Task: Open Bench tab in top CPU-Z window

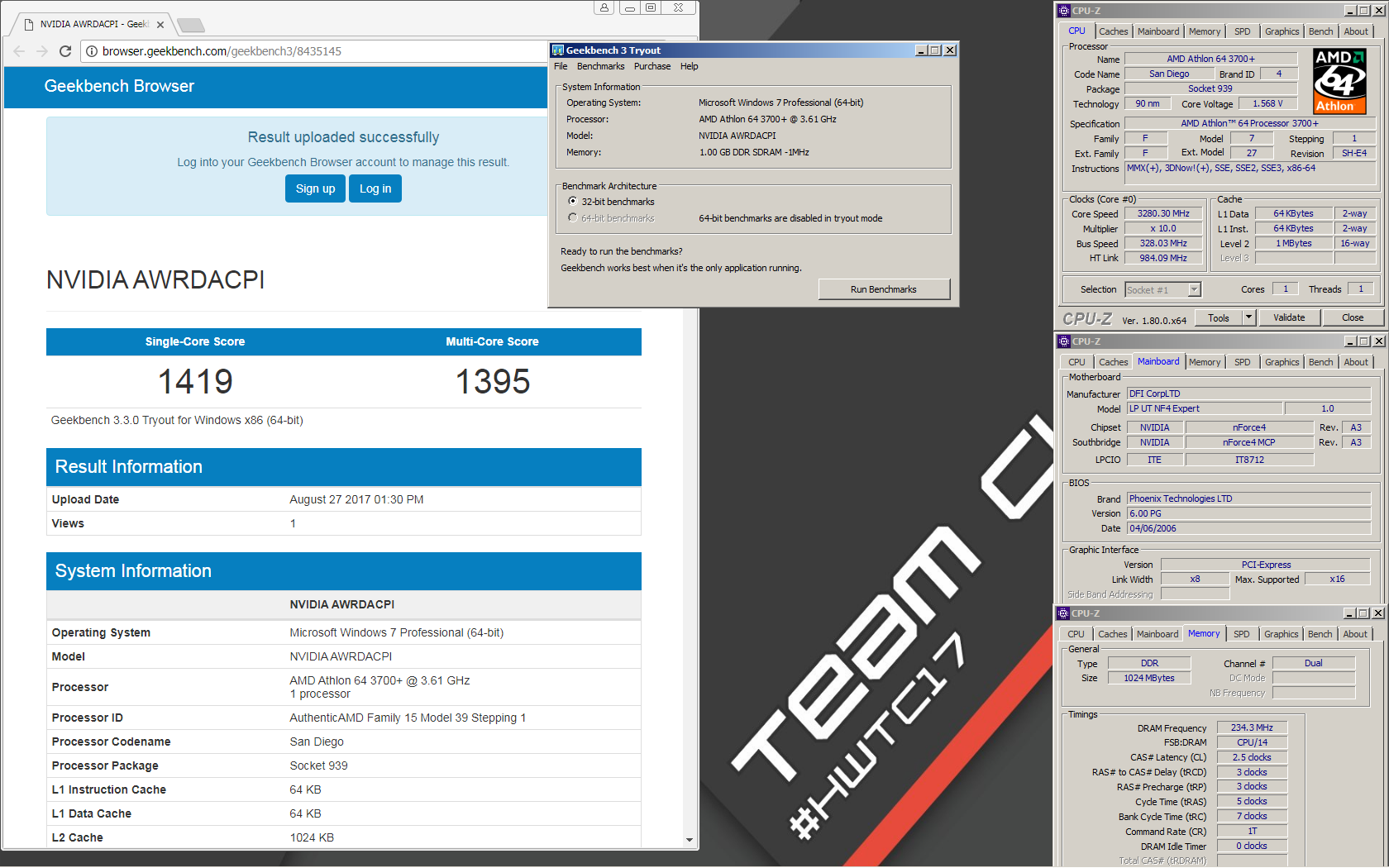Action: click(x=1321, y=31)
